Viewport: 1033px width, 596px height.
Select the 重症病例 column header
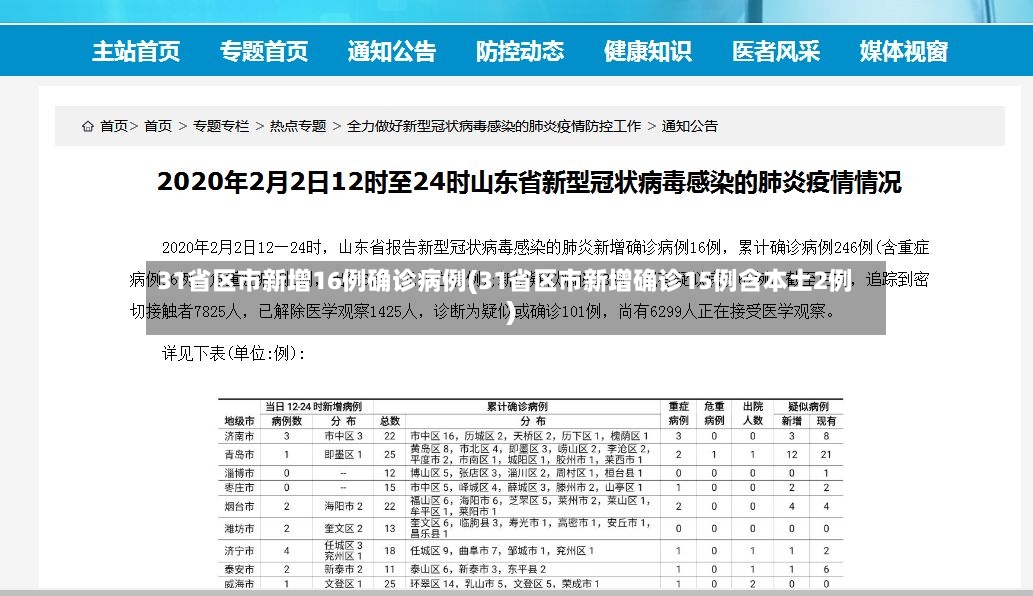tap(679, 414)
